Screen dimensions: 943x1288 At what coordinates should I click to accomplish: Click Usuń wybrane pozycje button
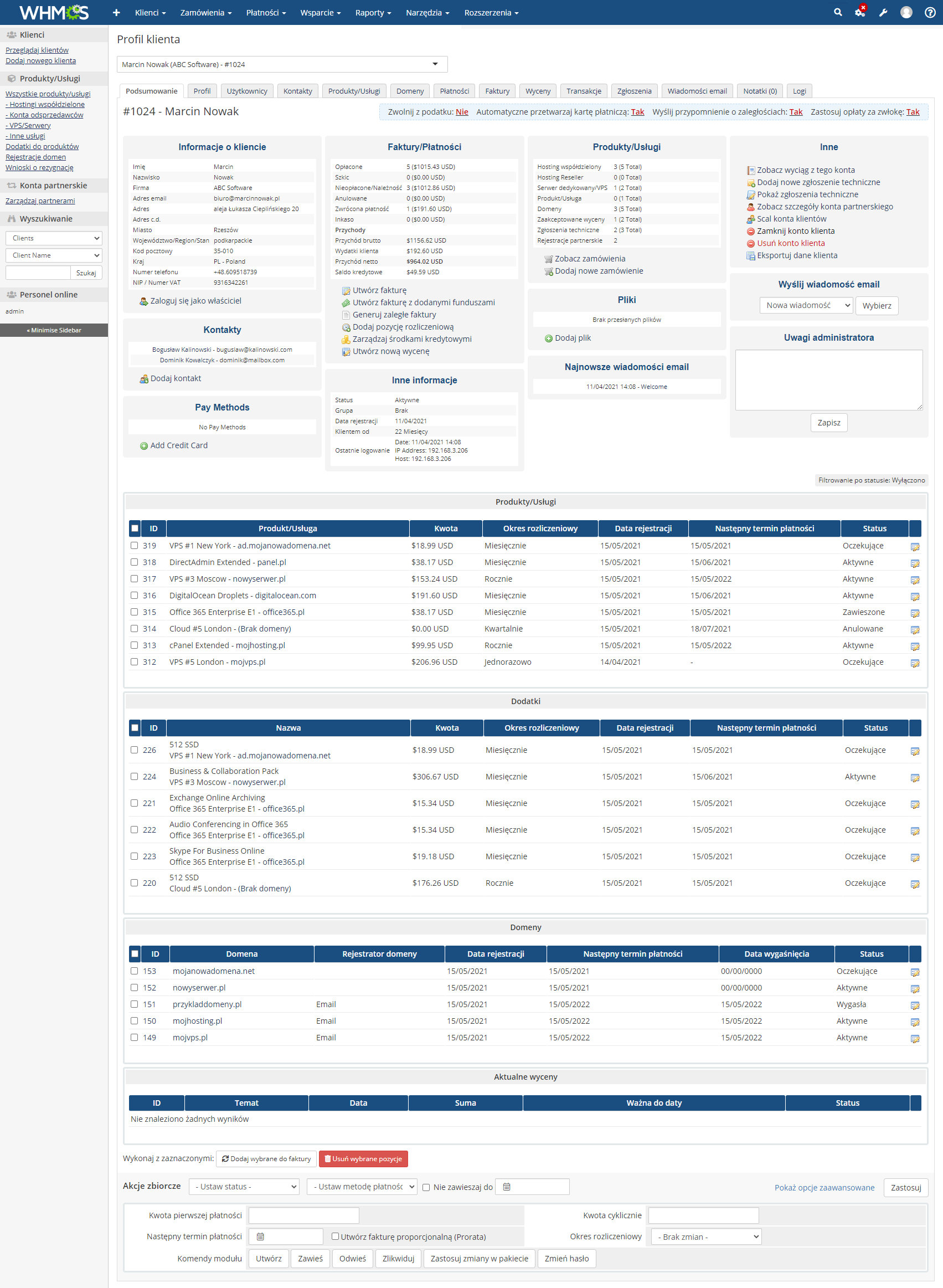(364, 1158)
